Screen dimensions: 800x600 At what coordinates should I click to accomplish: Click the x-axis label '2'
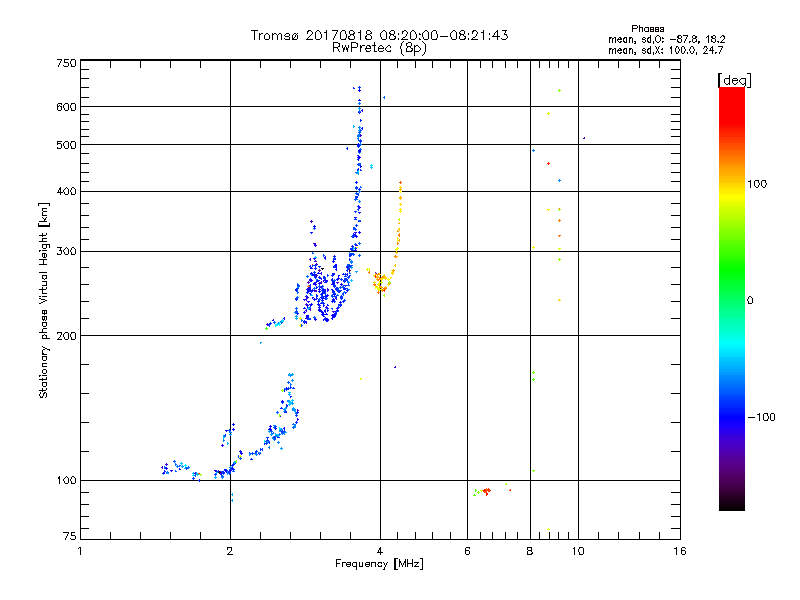[230, 551]
